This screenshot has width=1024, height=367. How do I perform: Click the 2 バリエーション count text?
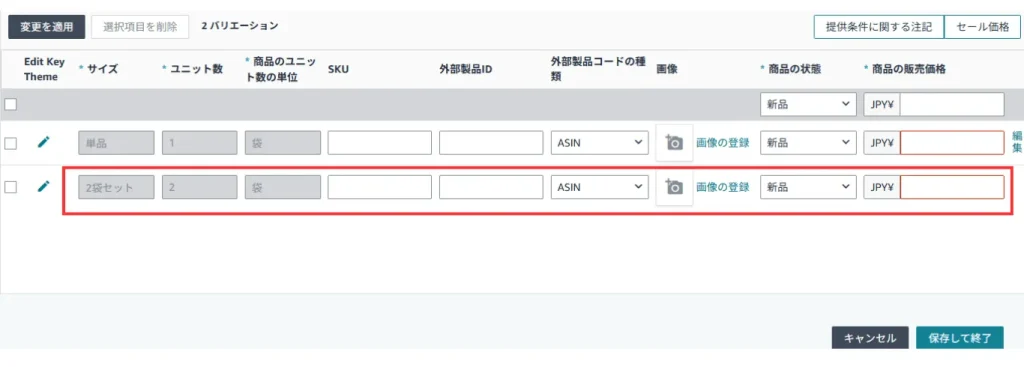240,26
